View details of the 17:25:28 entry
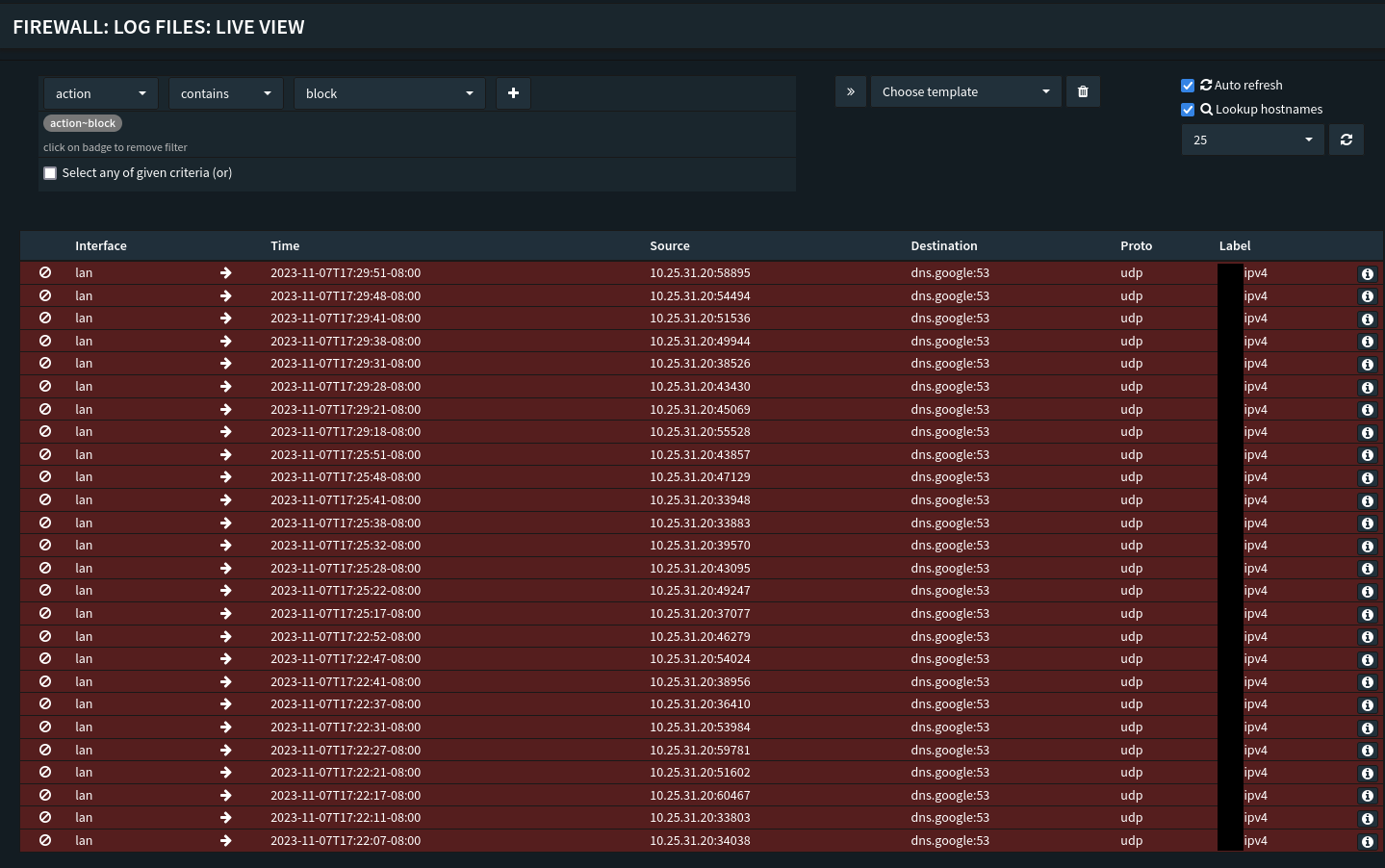The height and width of the screenshot is (868, 1385). (1367, 569)
